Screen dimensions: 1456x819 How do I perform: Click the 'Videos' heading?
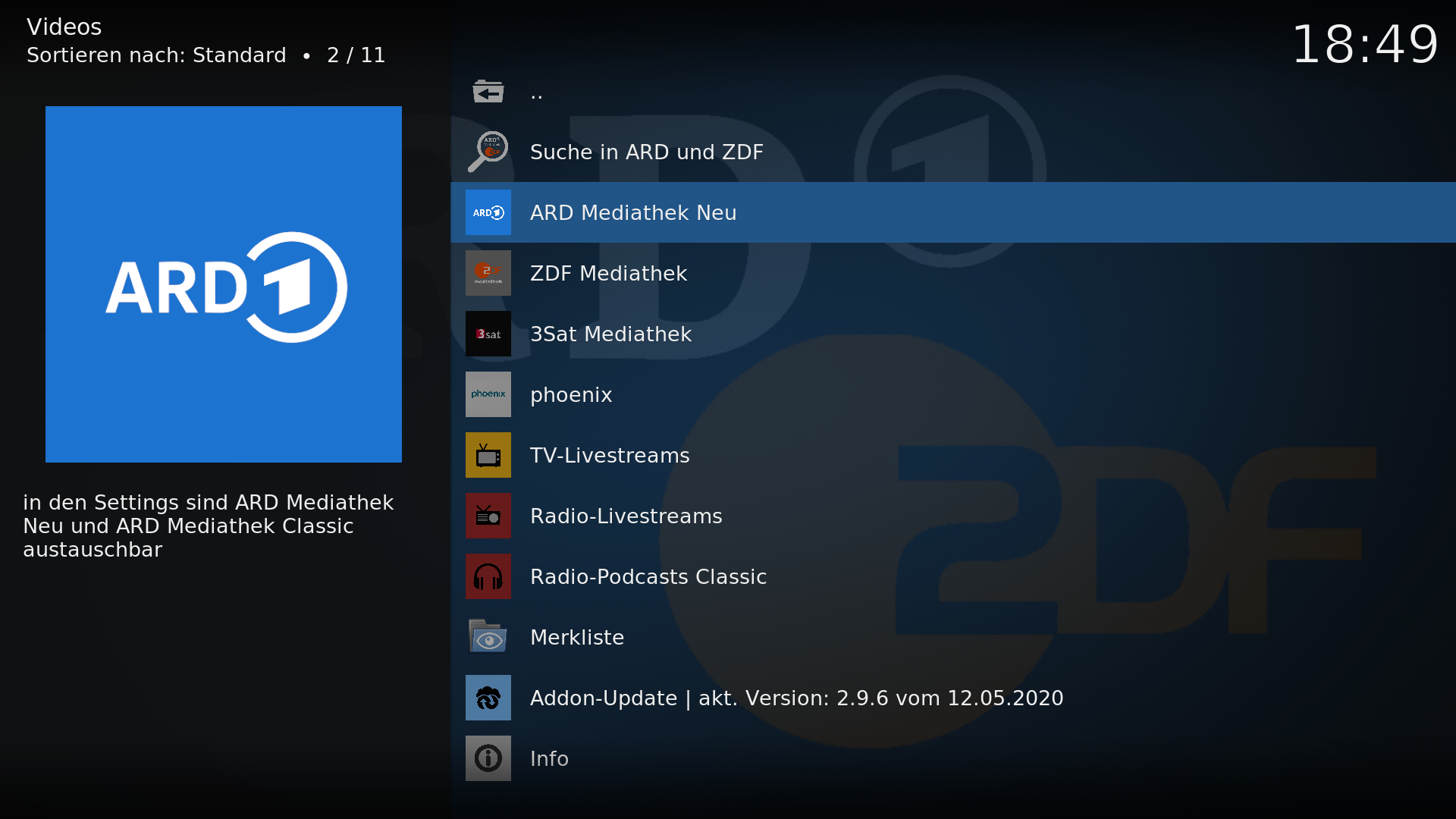[64, 27]
